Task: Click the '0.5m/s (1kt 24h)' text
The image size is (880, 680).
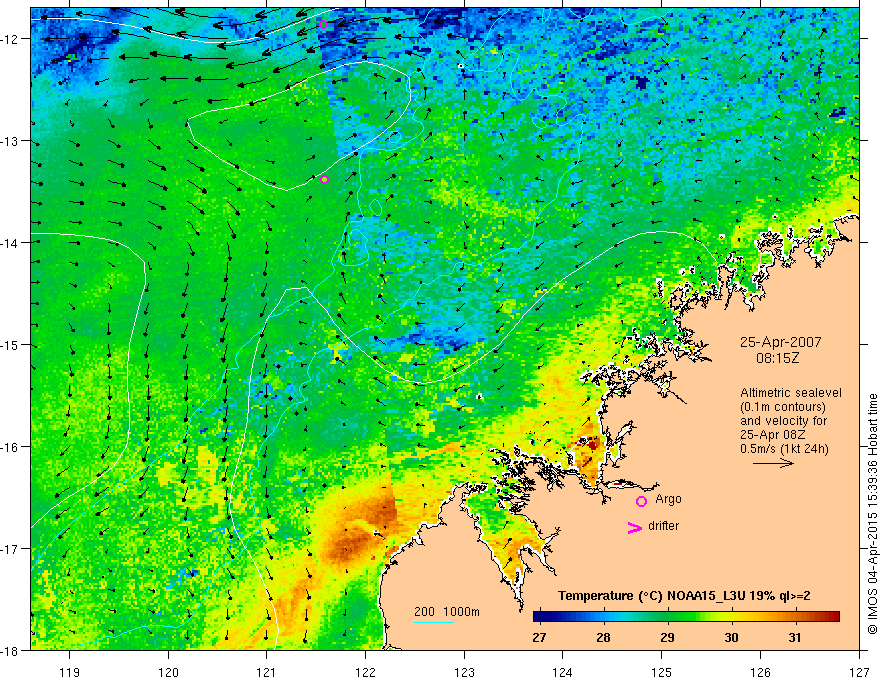Action: [x=784, y=449]
